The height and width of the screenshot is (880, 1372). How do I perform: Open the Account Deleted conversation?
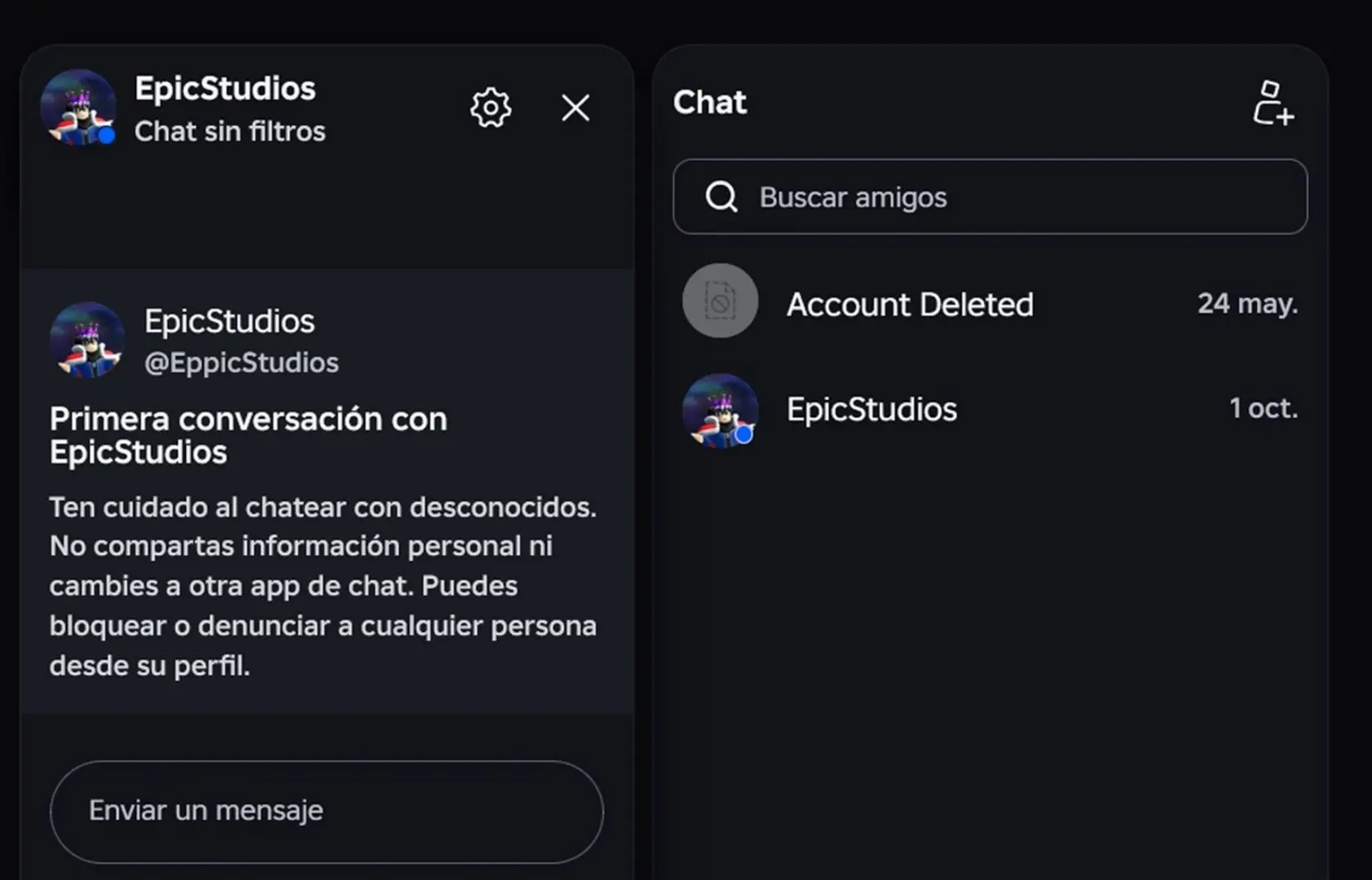pyautogui.click(x=990, y=301)
